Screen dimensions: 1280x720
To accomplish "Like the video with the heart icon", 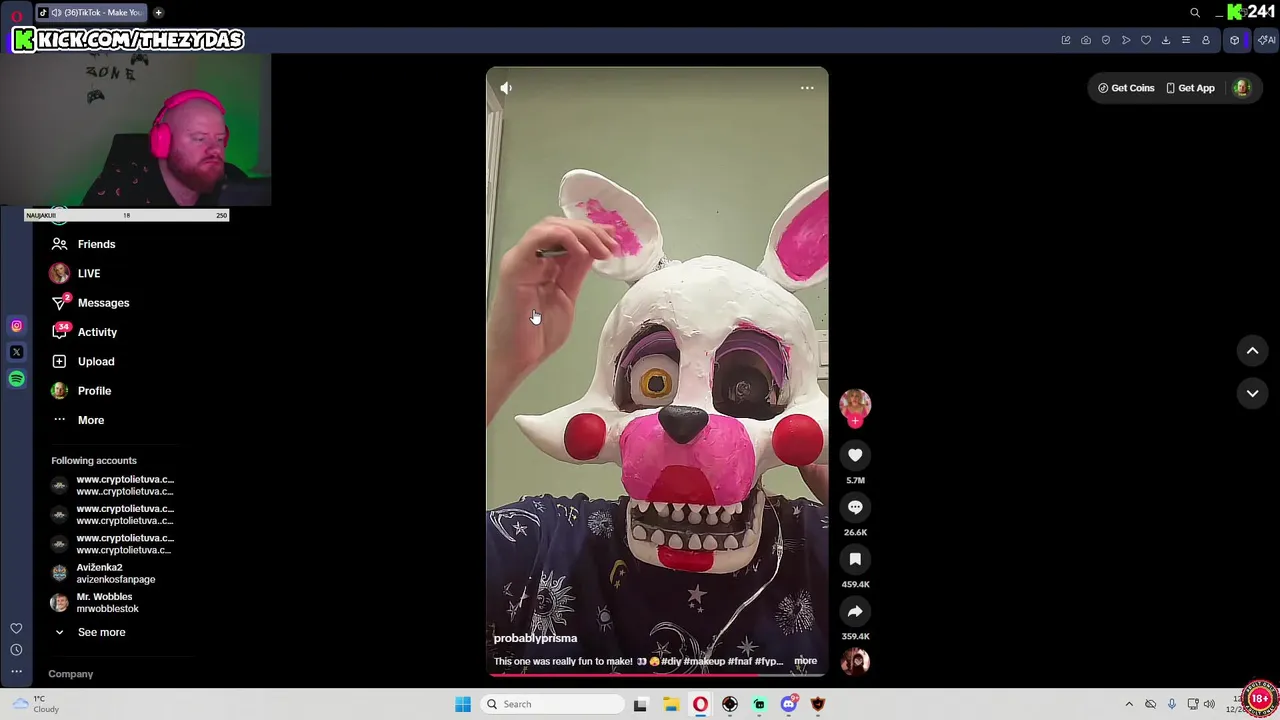I will coord(855,456).
